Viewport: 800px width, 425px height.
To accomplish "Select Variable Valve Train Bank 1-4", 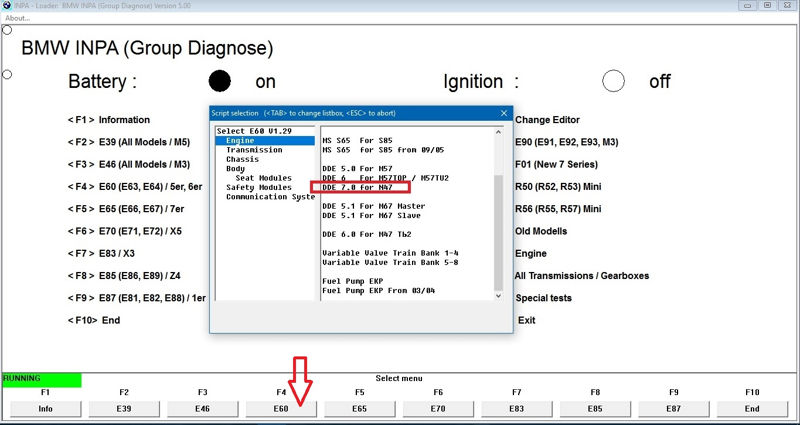I will pyautogui.click(x=388, y=252).
